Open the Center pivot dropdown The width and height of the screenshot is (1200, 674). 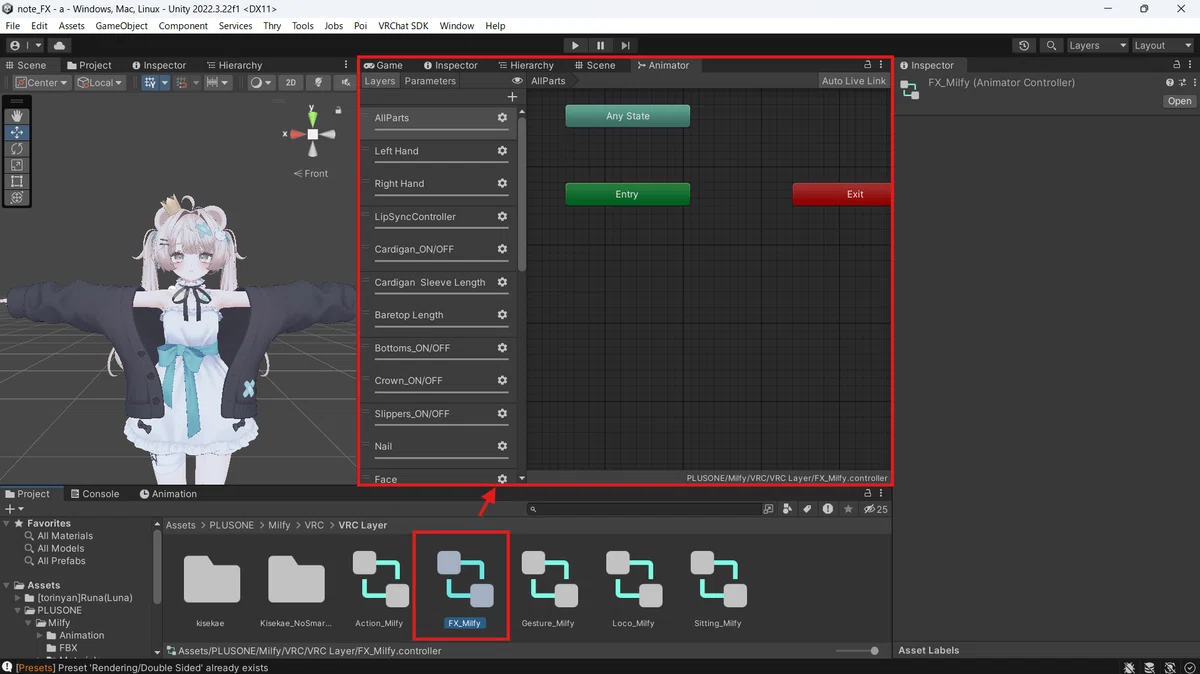click(44, 83)
